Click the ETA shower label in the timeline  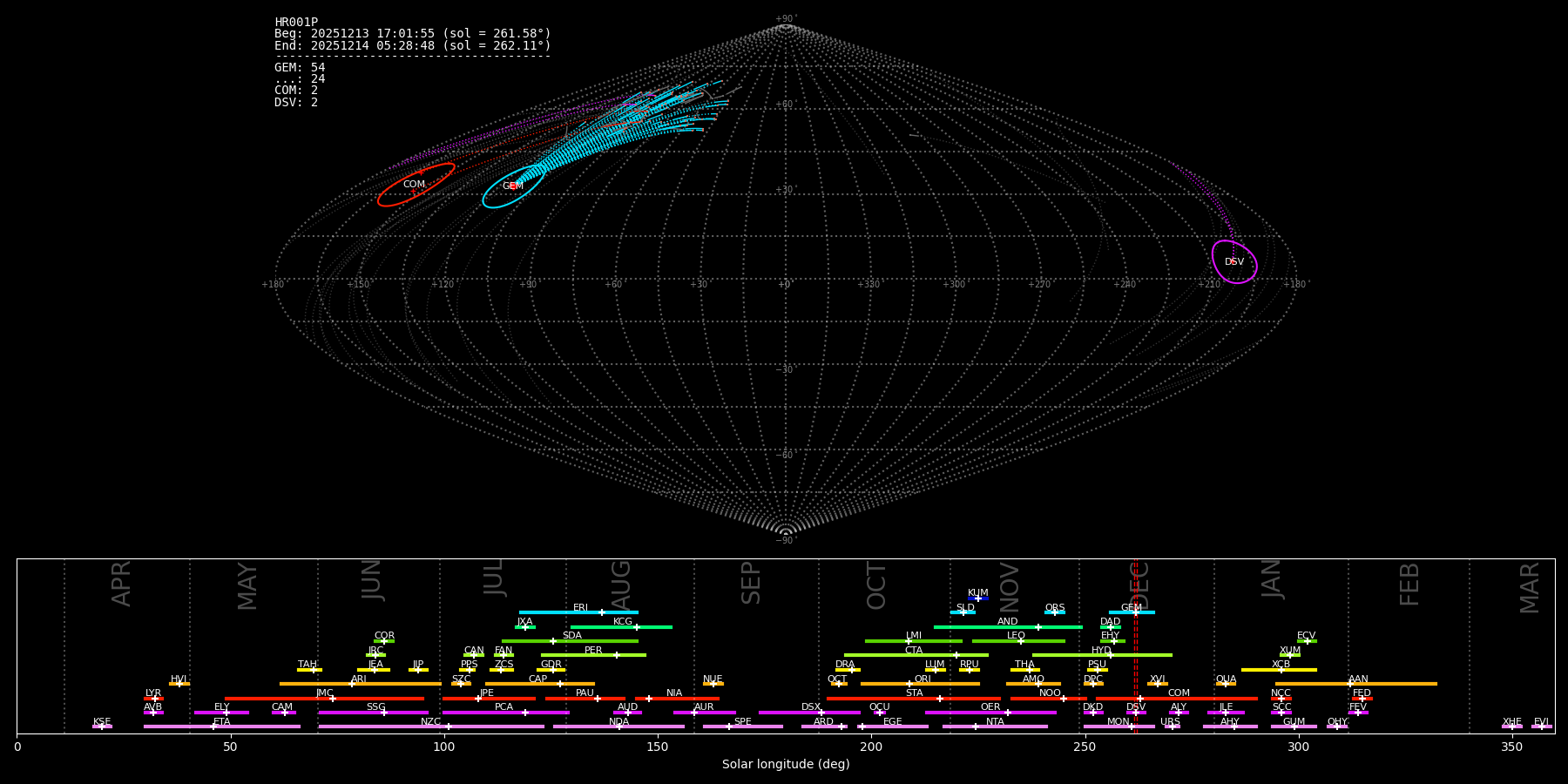(222, 722)
